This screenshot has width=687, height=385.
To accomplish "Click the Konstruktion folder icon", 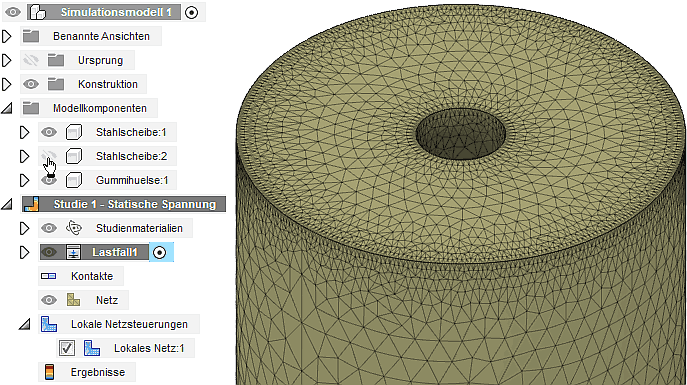I will pos(56,84).
